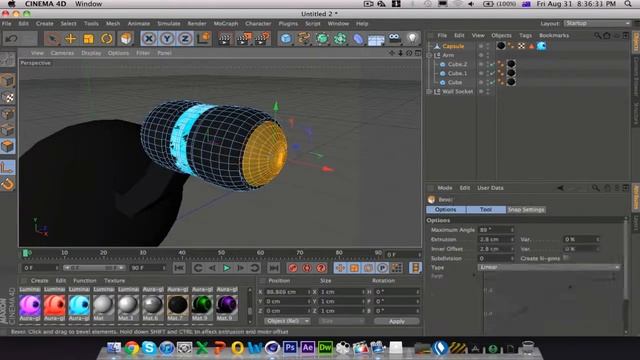Toggle Create N-gons checkbox
640x360 pixels.
(565, 258)
